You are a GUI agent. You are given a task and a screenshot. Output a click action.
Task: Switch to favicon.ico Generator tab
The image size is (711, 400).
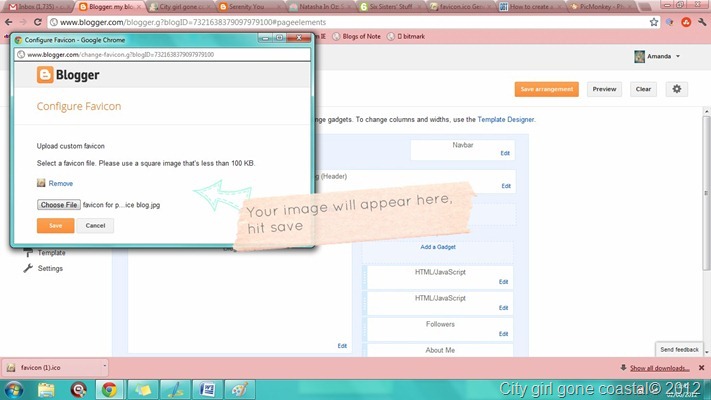pos(460,6)
